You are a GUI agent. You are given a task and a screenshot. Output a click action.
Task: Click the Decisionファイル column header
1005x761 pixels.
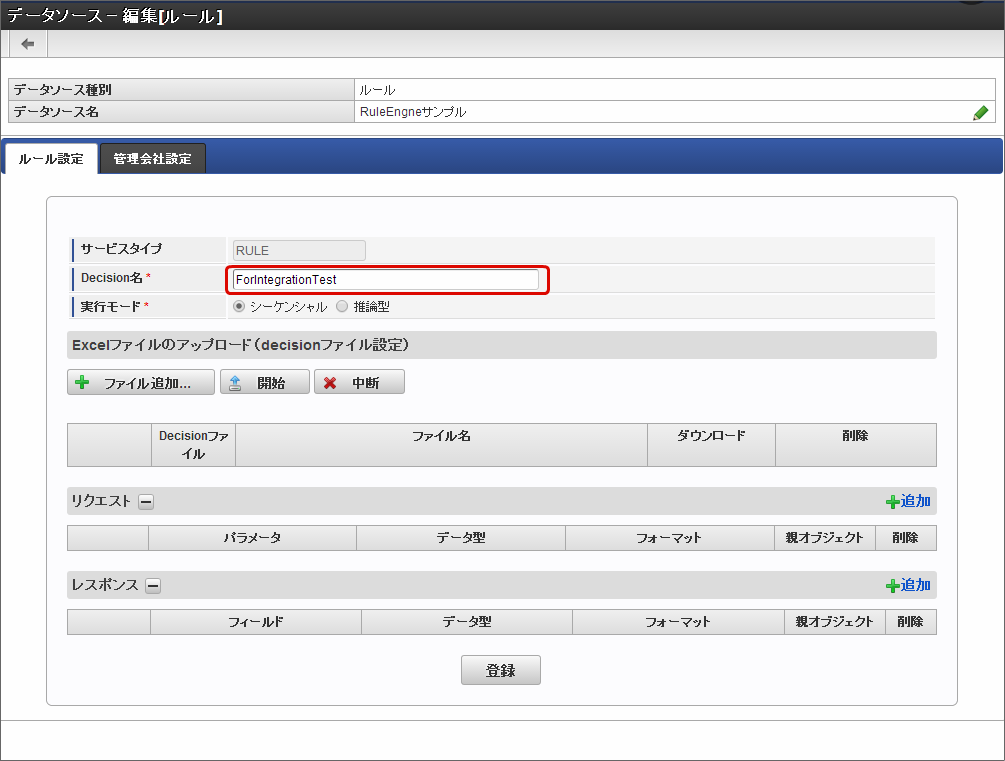[194, 444]
